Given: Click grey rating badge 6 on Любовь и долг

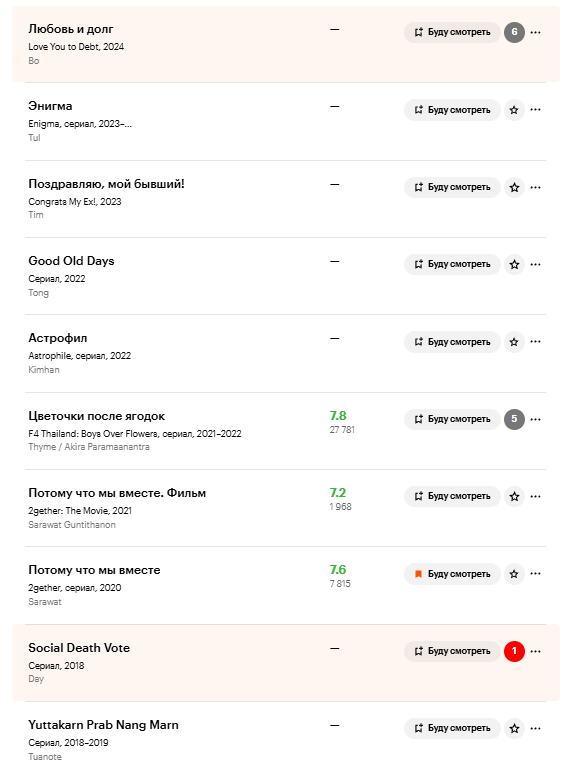Looking at the screenshot, I should (514, 32).
